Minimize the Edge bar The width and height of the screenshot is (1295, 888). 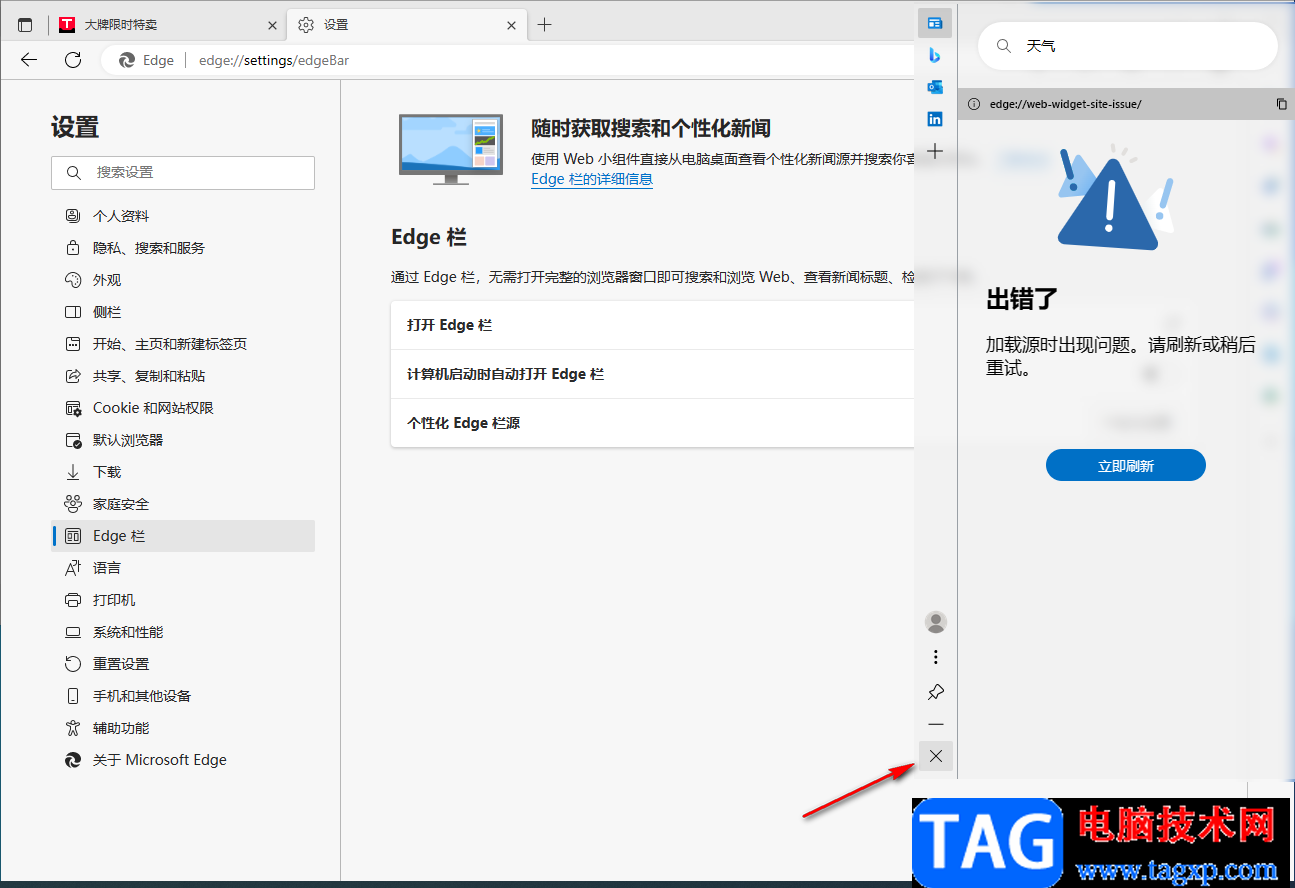936,724
